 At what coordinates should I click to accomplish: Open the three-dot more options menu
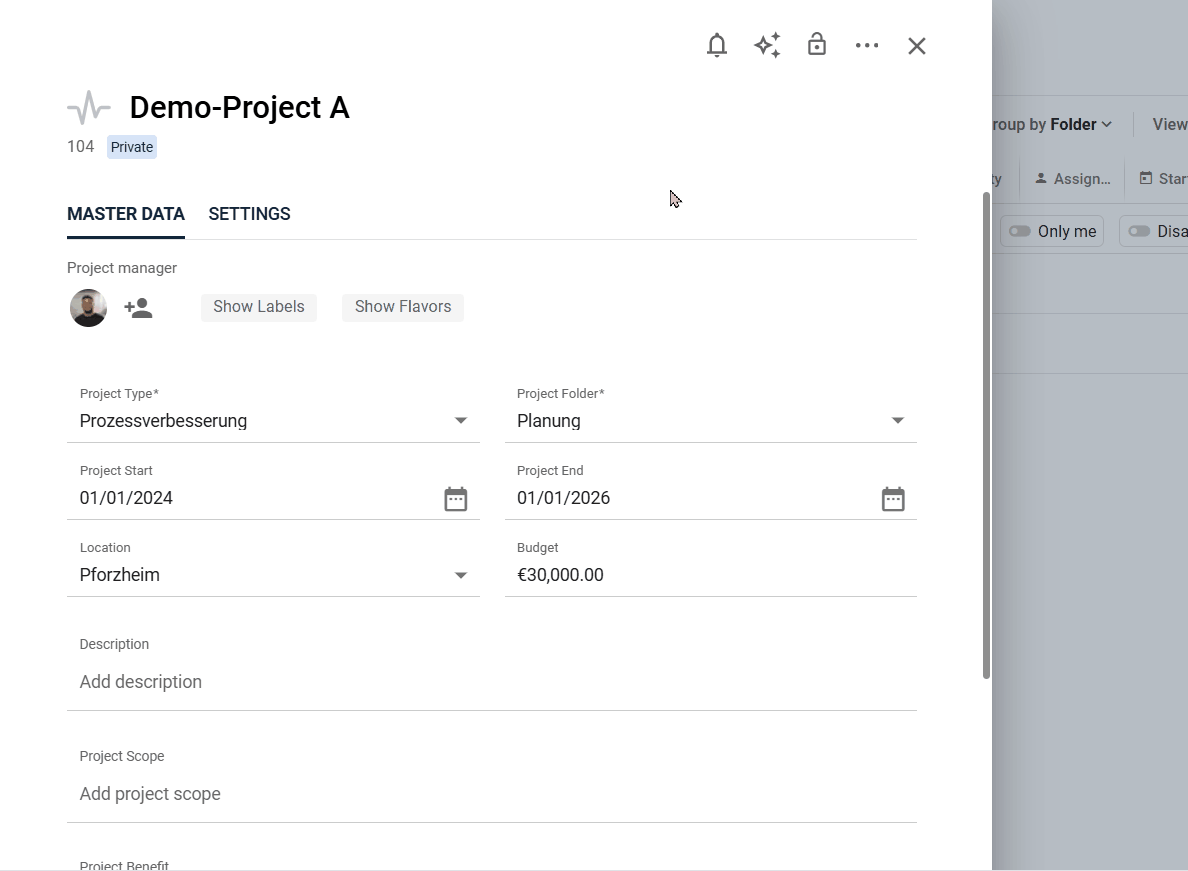[x=867, y=46]
